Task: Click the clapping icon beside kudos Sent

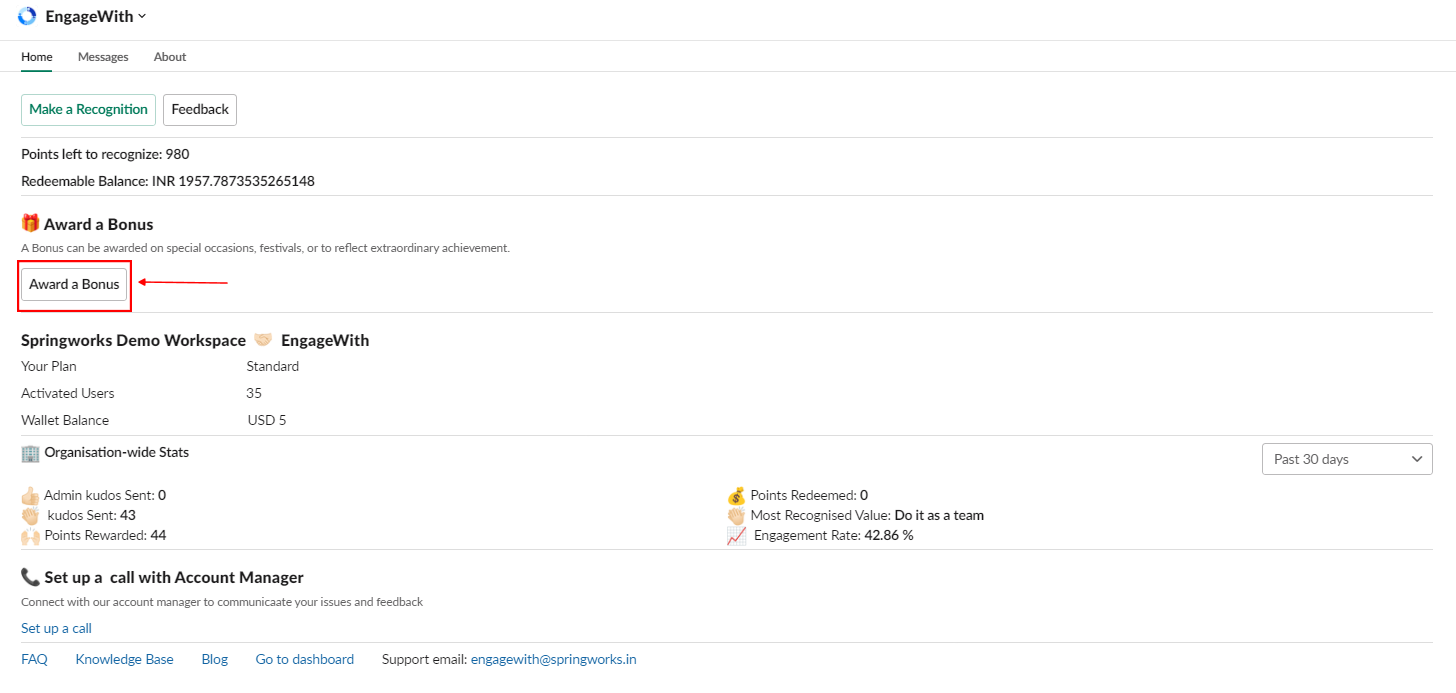Action: tap(30, 516)
